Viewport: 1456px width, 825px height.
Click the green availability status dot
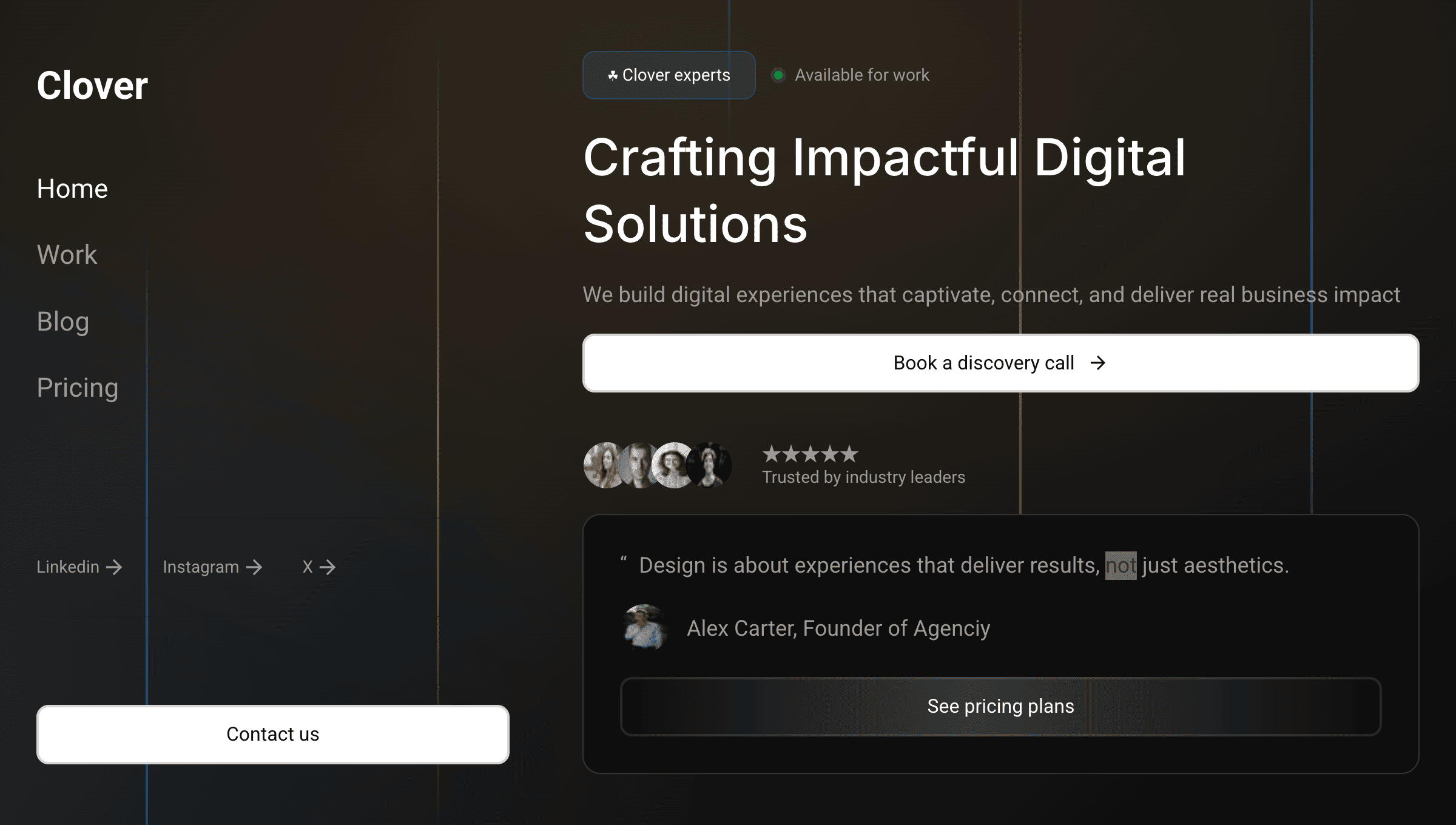[x=778, y=75]
